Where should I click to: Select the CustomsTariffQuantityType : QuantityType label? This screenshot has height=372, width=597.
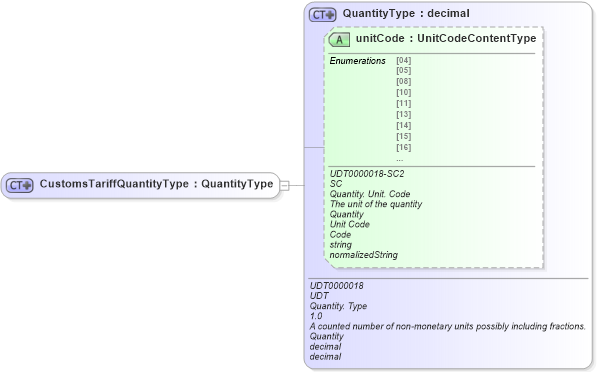point(156,184)
